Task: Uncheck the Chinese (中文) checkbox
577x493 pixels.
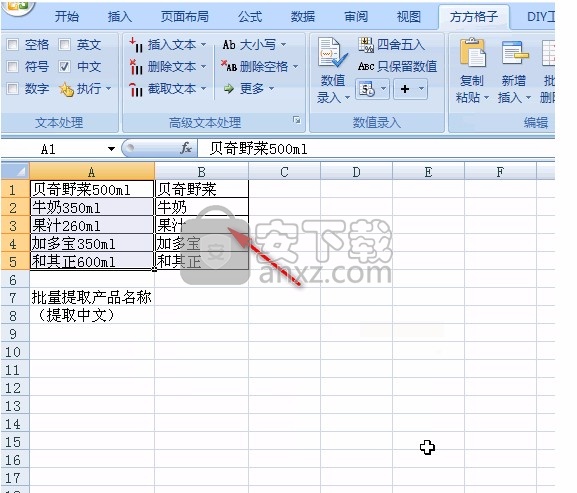Action: [64, 67]
